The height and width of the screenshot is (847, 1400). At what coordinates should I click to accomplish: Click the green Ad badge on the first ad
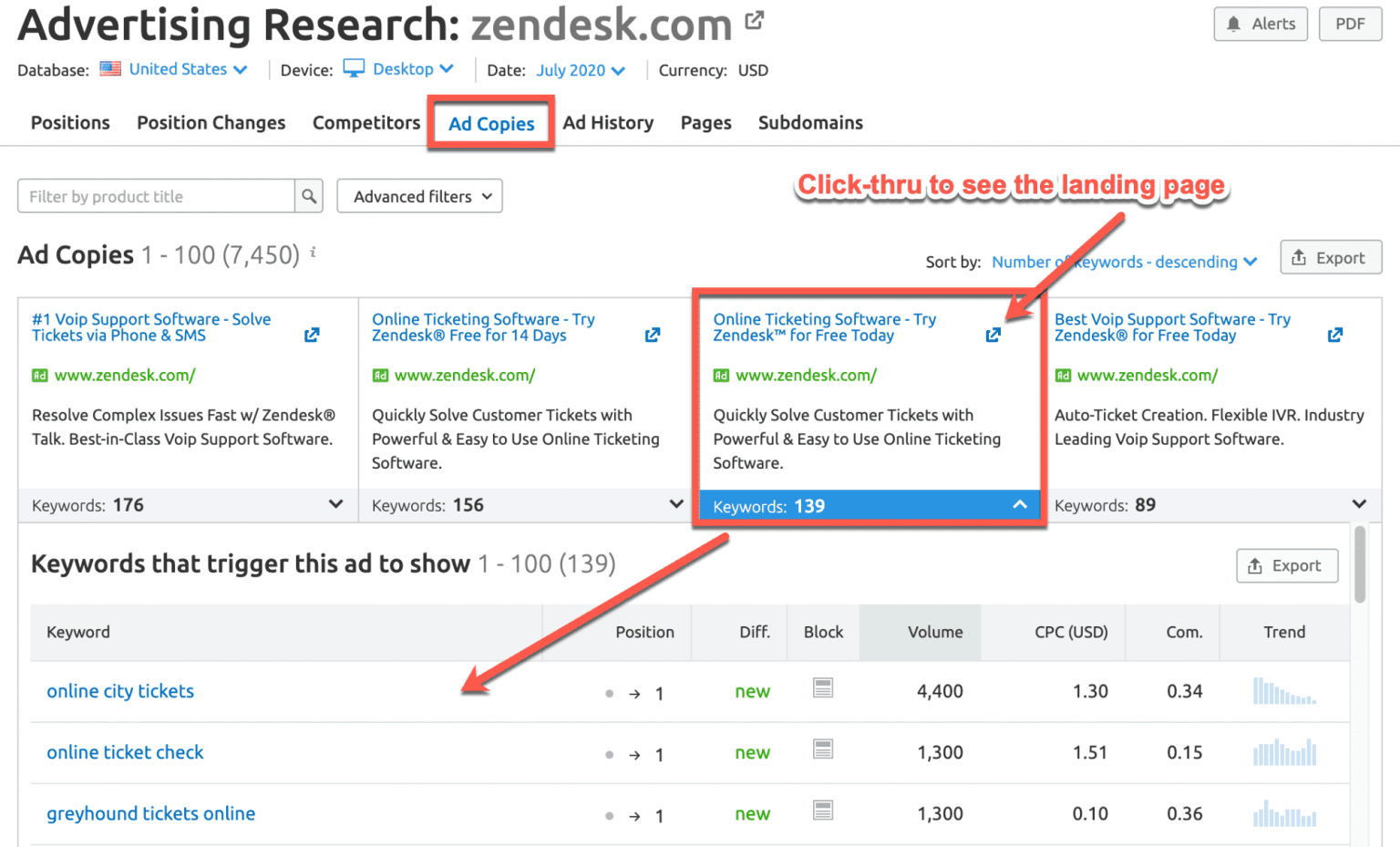pyautogui.click(x=38, y=375)
